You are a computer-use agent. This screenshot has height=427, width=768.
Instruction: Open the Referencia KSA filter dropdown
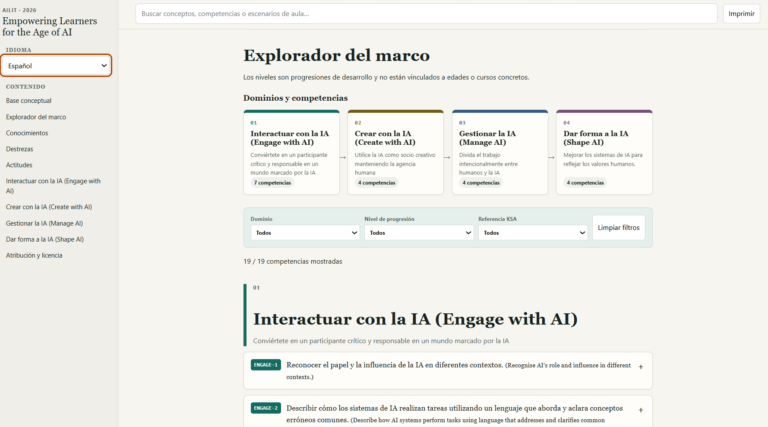[x=533, y=233]
